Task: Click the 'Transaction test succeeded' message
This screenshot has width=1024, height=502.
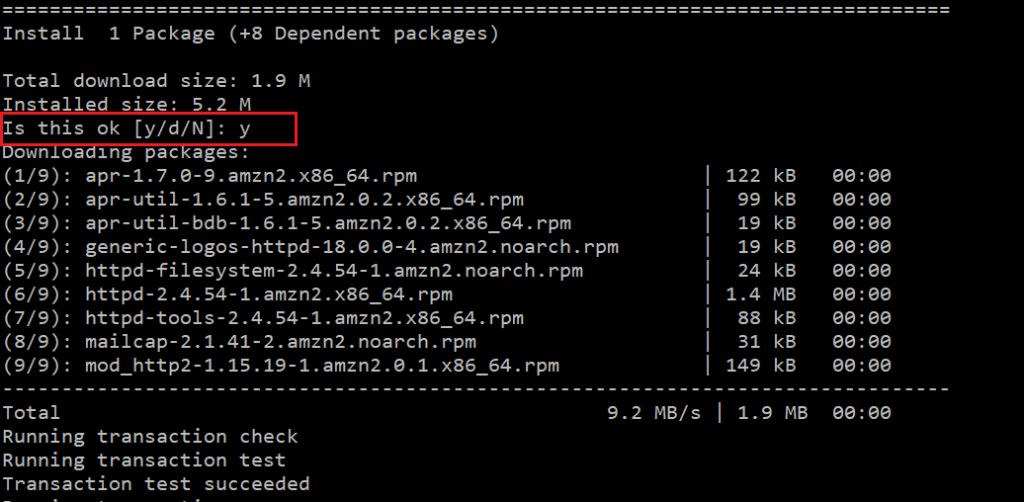Action: (156, 484)
